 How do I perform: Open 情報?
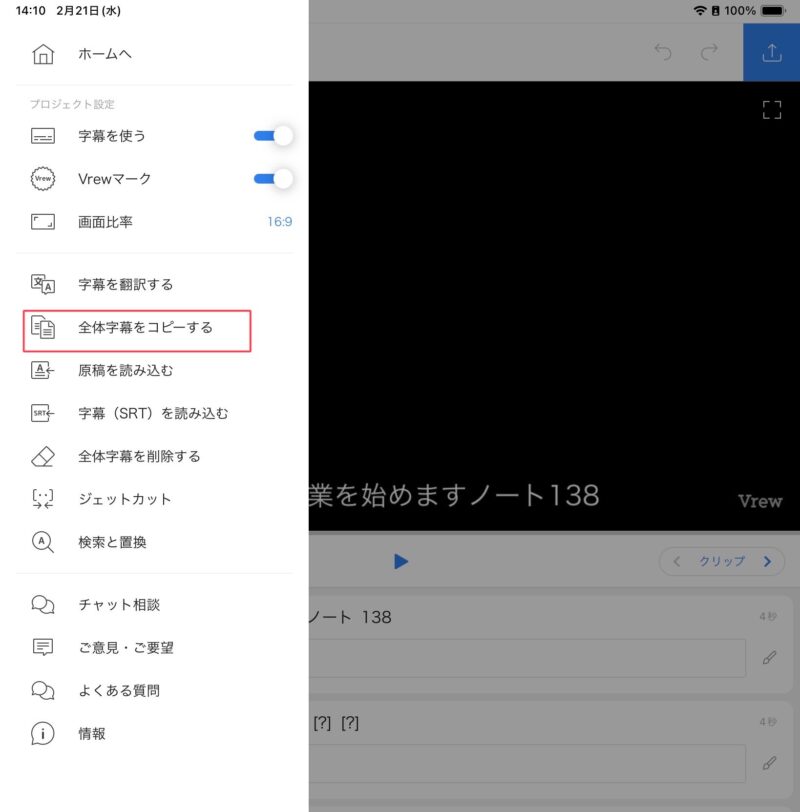pos(92,733)
